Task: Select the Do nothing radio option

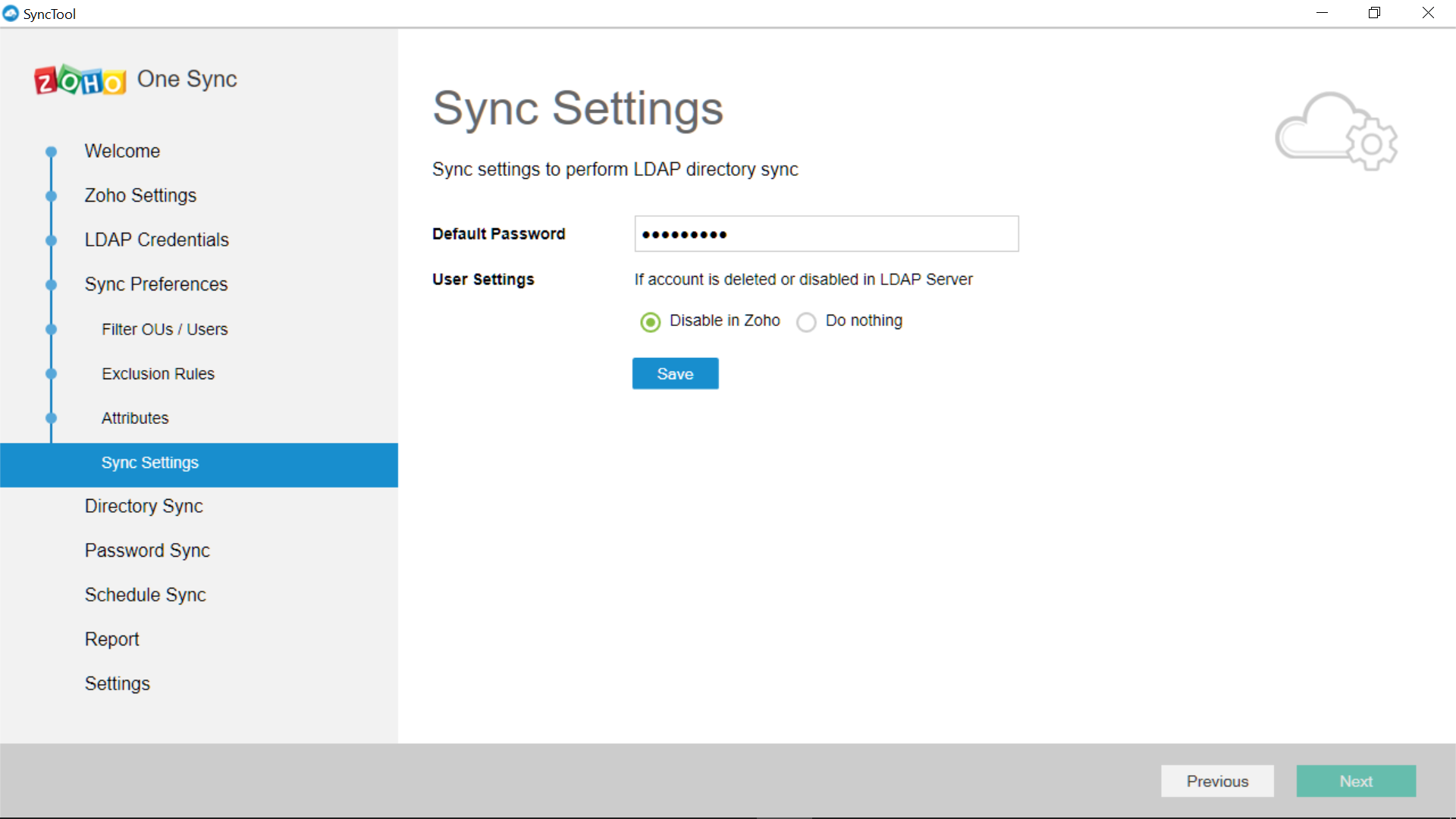Action: pos(806,322)
